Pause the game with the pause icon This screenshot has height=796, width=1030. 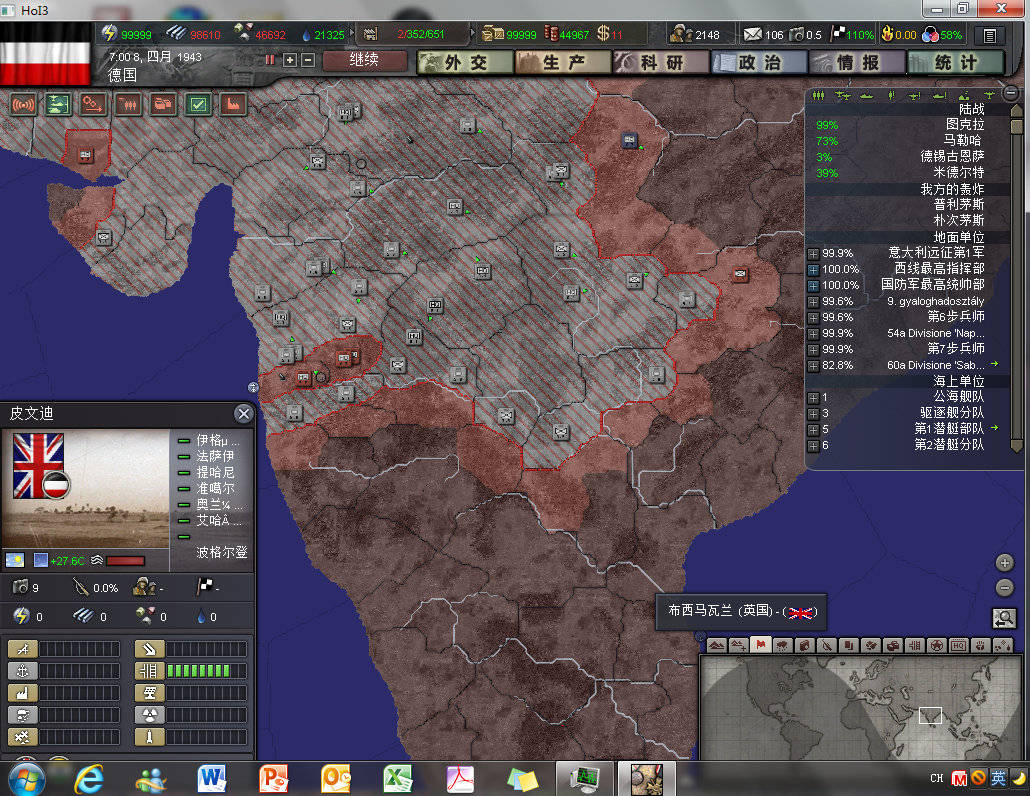click(269, 60)
